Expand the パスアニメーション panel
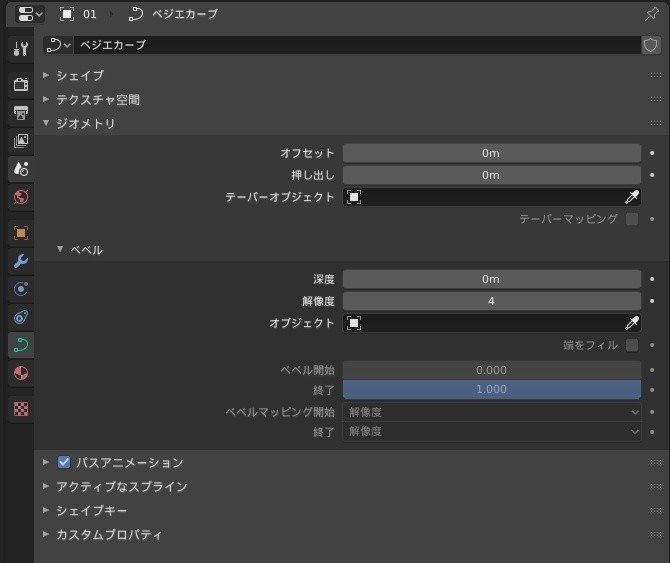 (x=46, y=462)
